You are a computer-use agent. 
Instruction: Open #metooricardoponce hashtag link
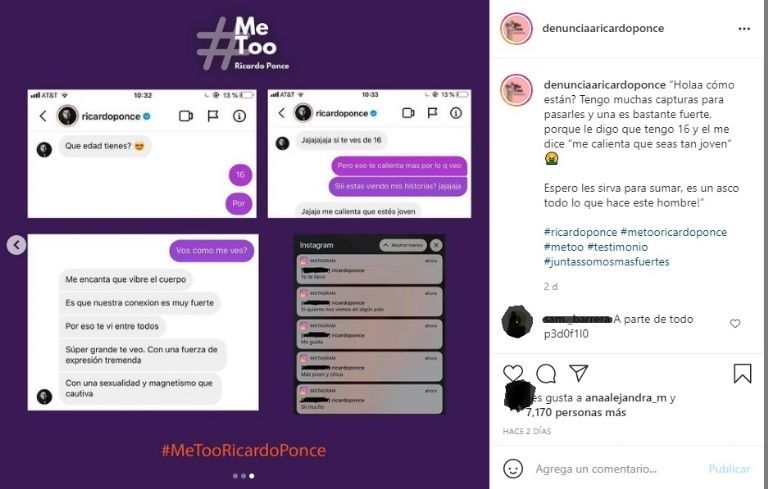(673, 232)
